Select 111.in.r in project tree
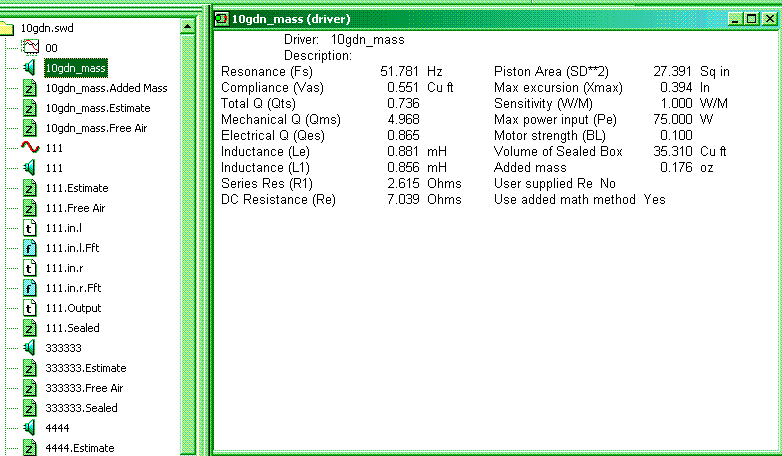The height and width of the screenshot is (456, 782). tap(64, 268)
